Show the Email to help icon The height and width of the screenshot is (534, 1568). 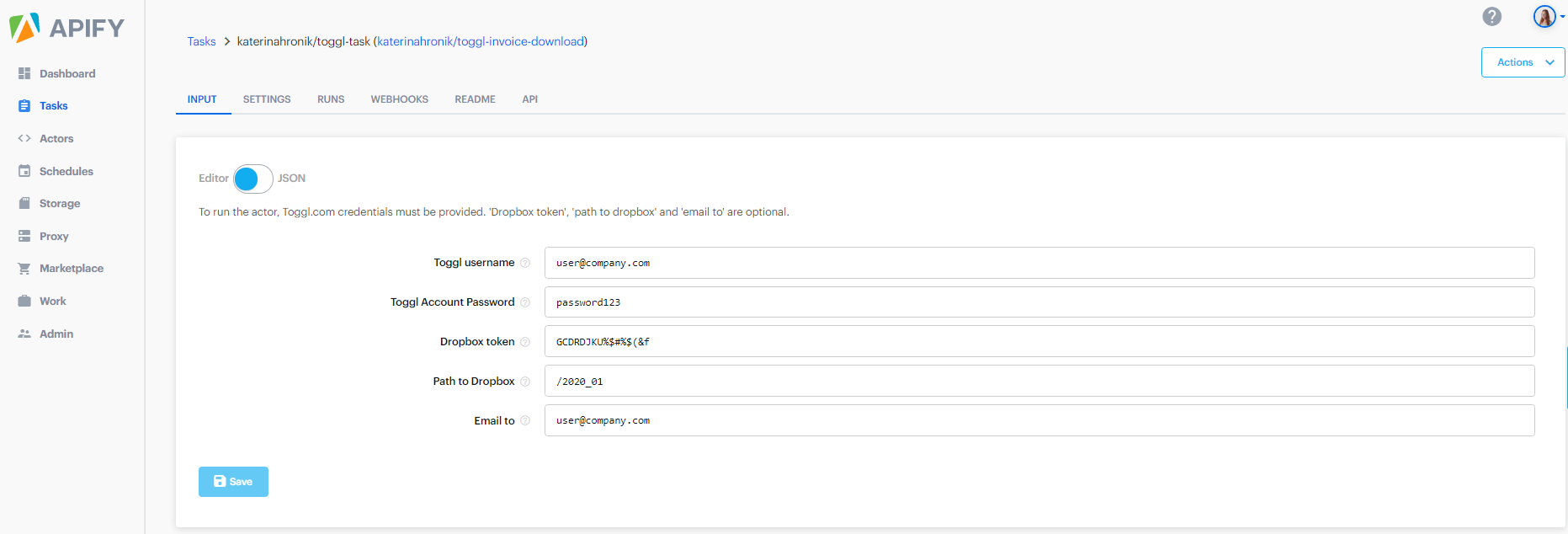tap(525, 420)
